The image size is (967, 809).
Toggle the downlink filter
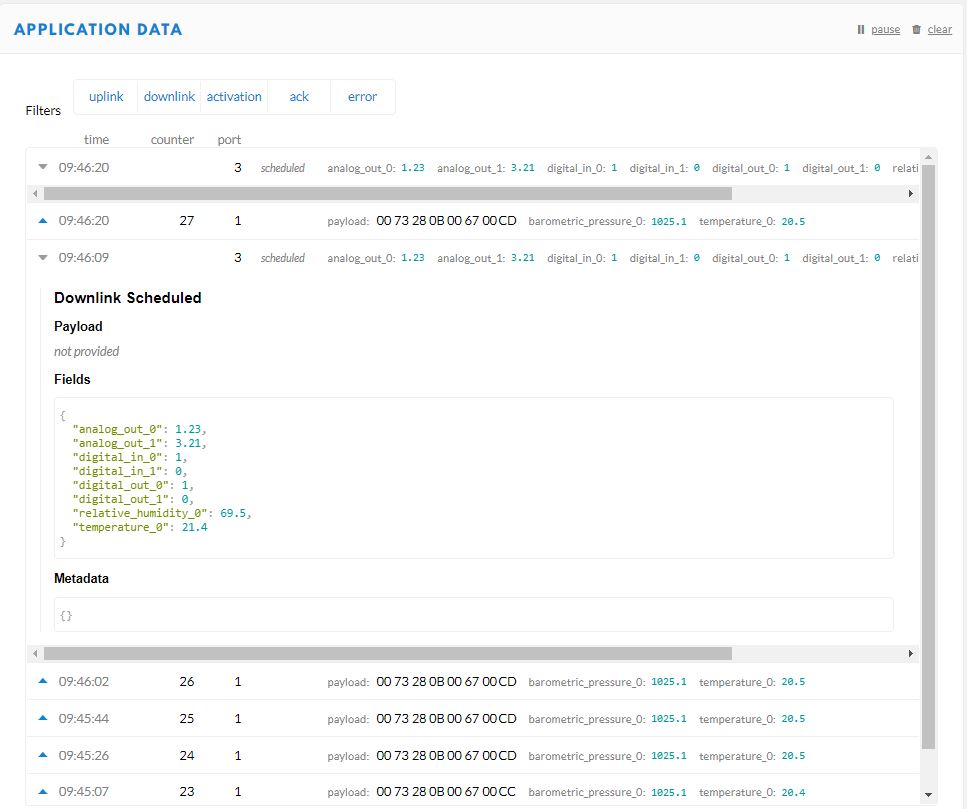169,97
